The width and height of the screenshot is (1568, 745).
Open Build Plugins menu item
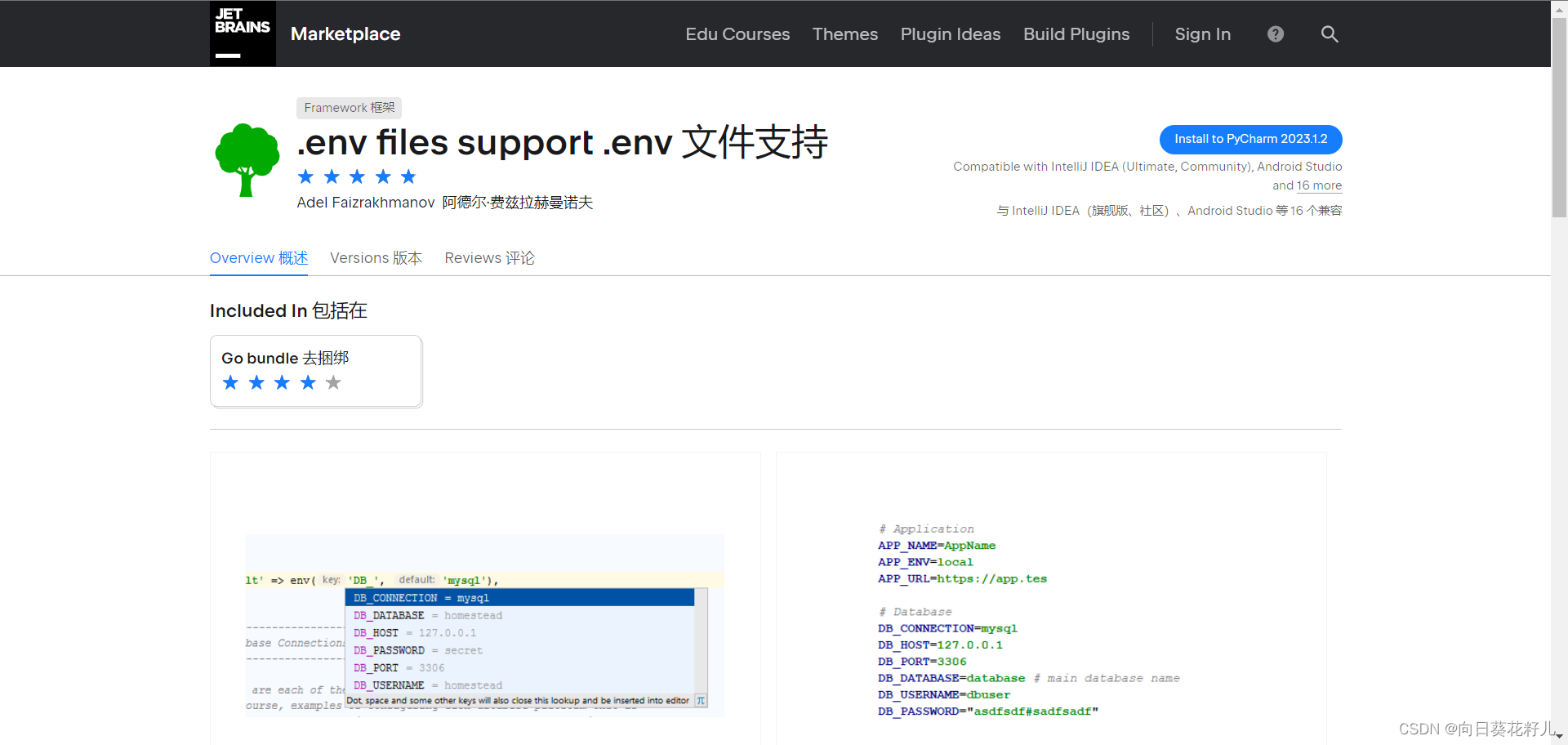[1076, 34]
